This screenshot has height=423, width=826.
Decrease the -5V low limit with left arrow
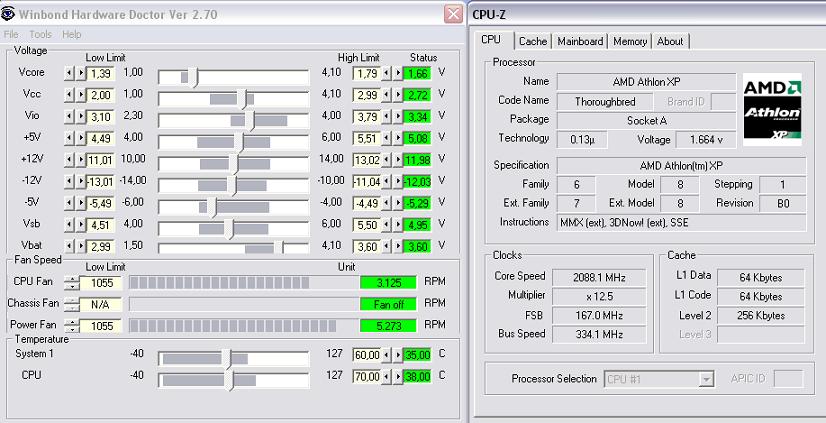(69, 203)
